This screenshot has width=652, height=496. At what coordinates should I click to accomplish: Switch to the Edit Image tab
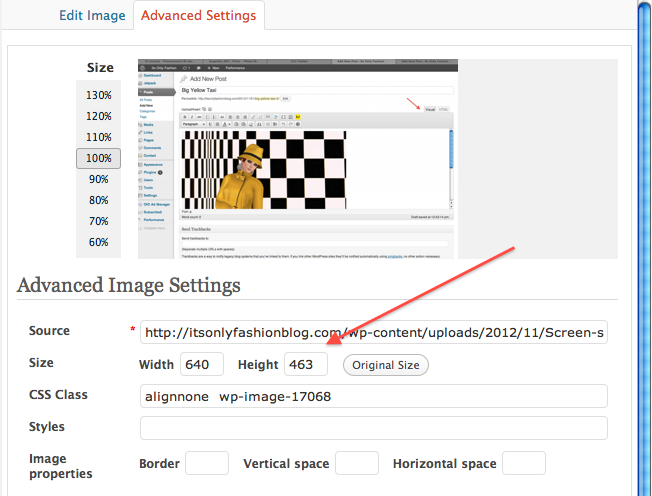[92, 16]
